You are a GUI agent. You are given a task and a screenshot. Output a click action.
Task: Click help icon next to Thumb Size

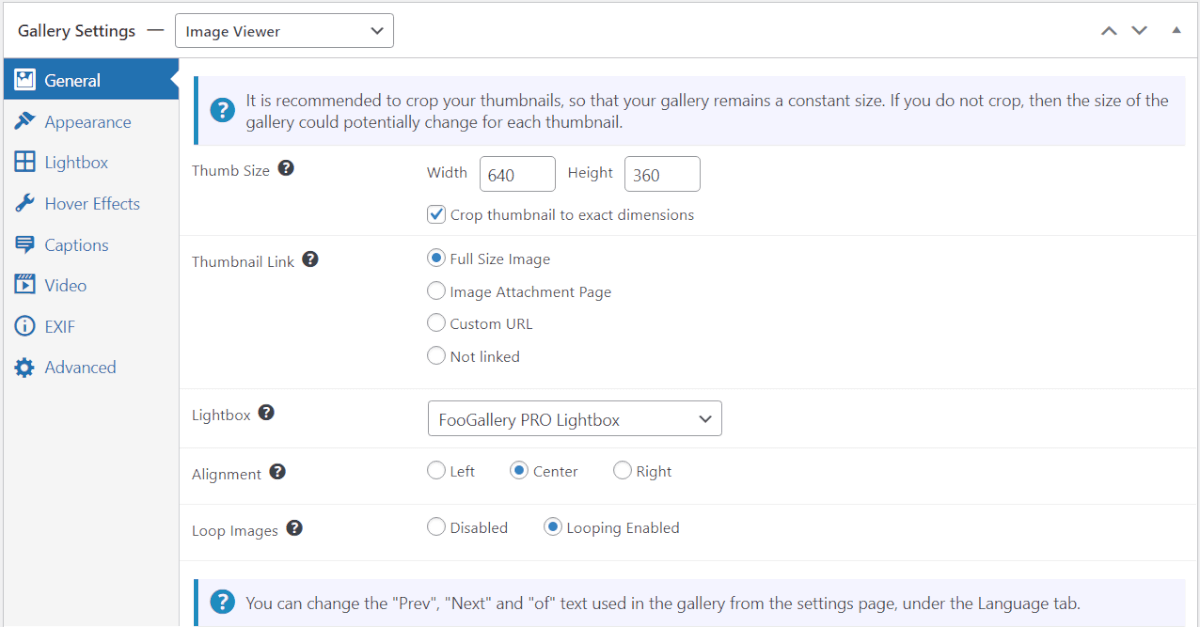[286, 169]
